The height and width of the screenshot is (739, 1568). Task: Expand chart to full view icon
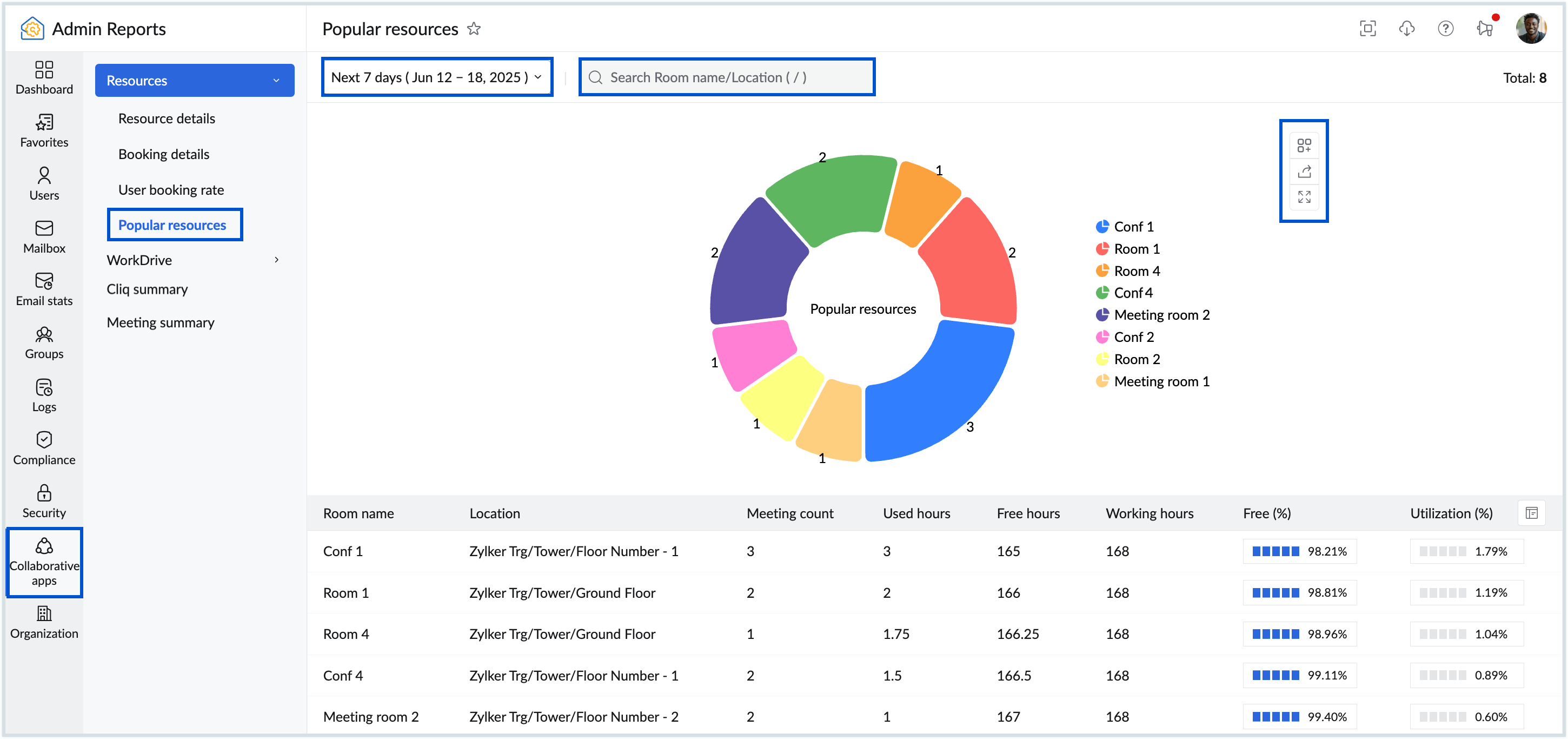click(1303, 197)
